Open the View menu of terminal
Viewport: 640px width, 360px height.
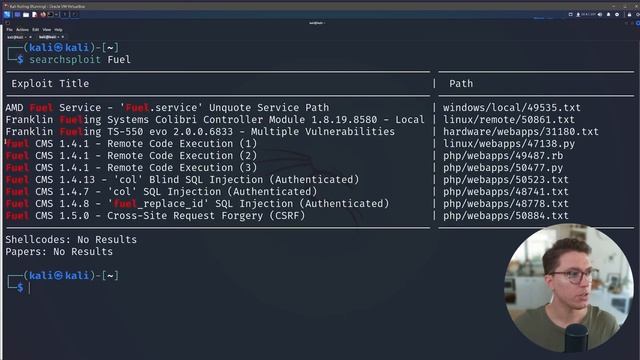pos(47,30)
